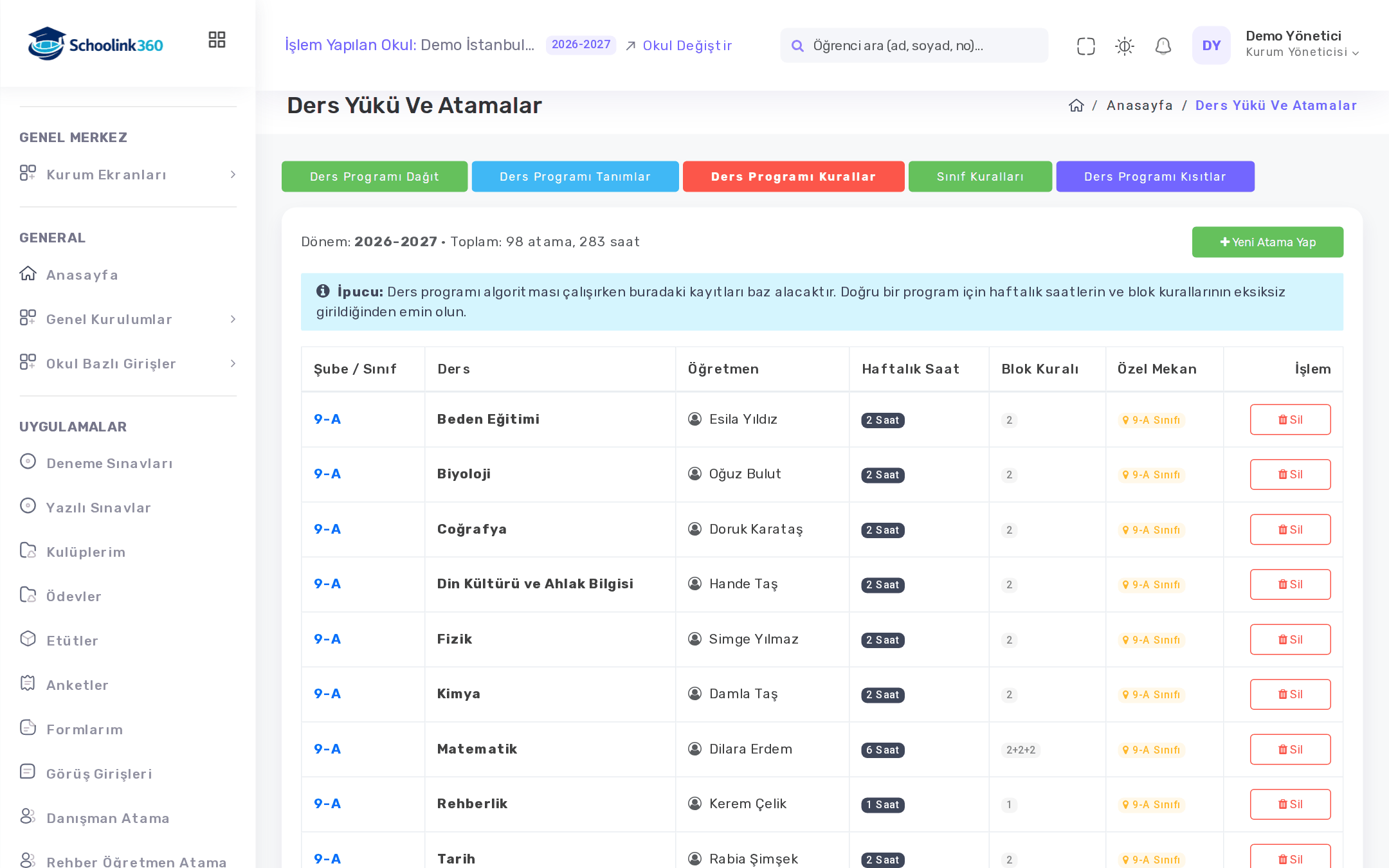Click the Görüş Girişleri sidebar icon

(x=28, y=772)
